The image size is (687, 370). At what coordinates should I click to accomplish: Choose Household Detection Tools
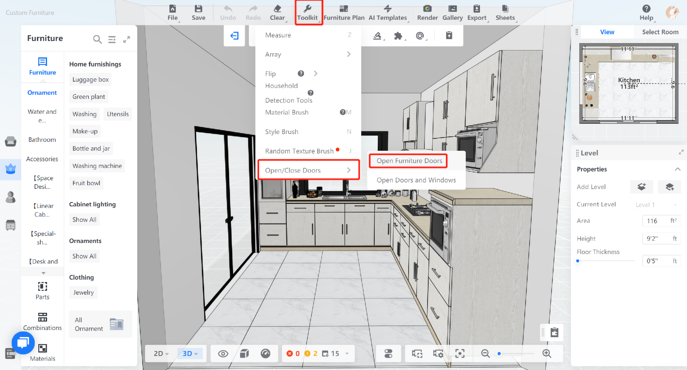pos(289,93)
